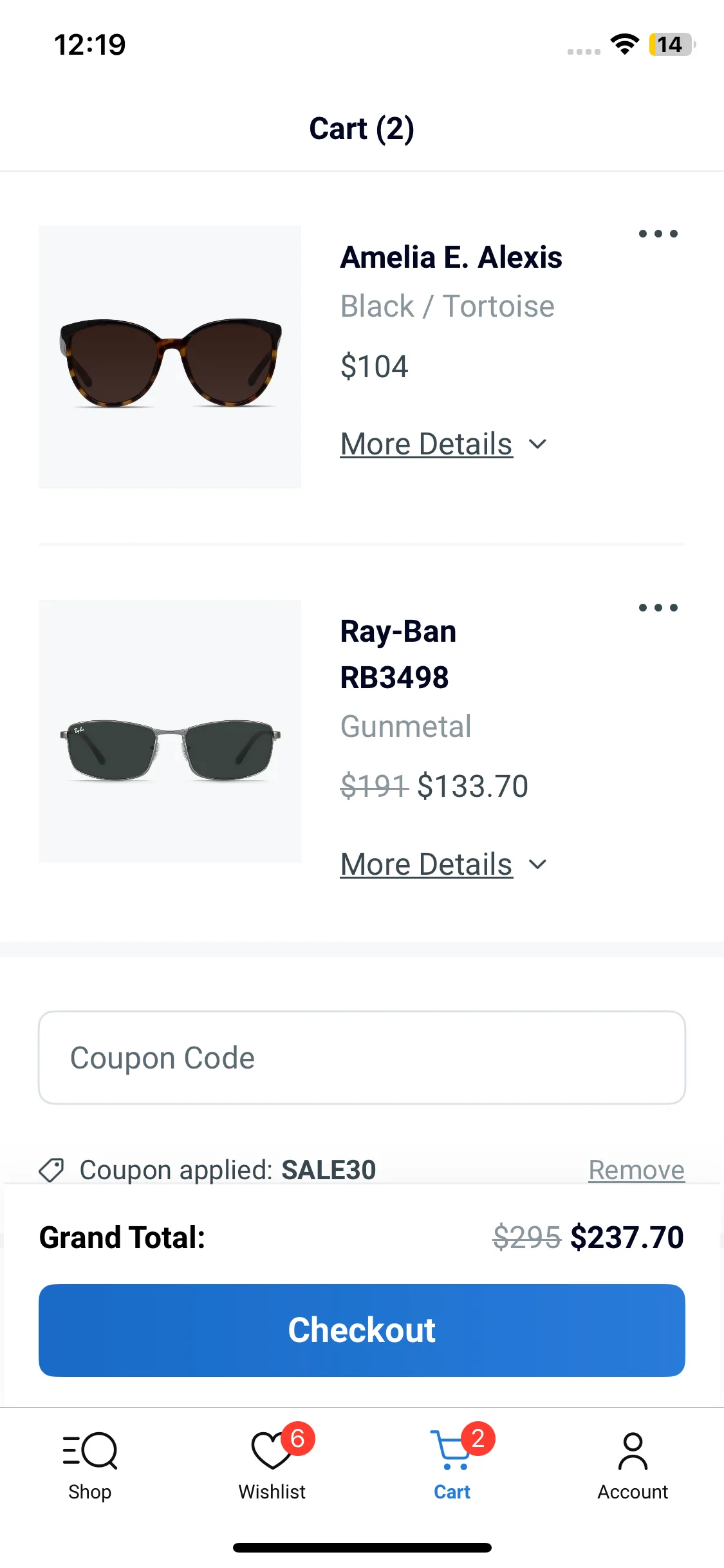Click chevron beside Ray-Ban More Details

pos(537,864)
